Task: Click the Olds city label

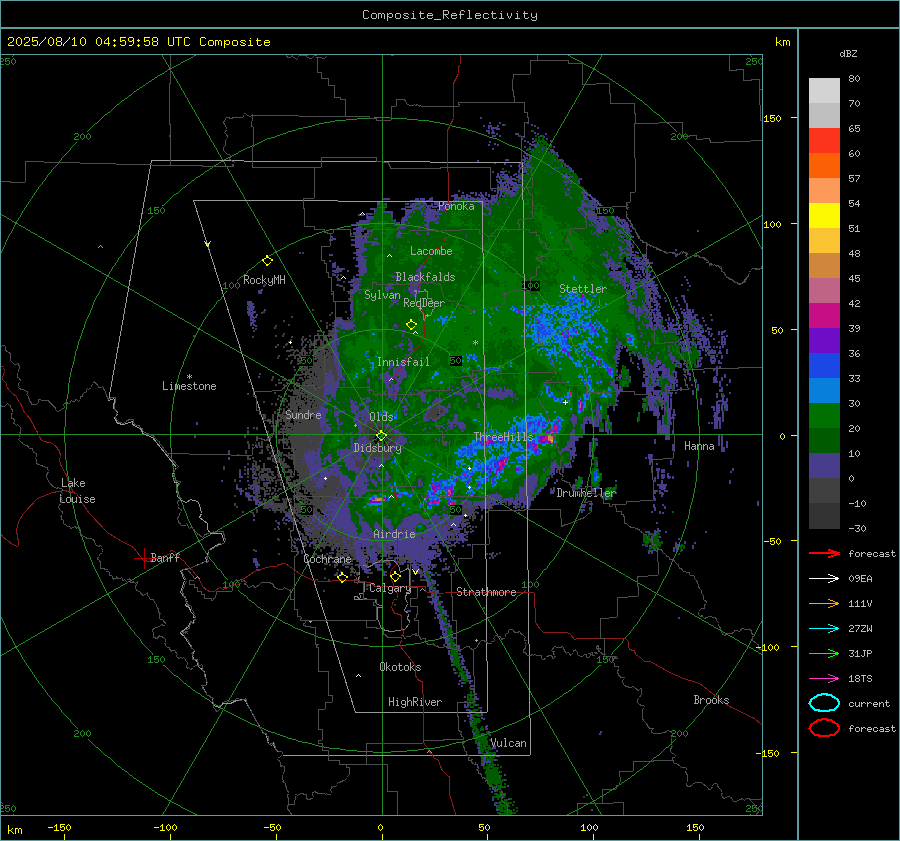Action: pos(381,417)
